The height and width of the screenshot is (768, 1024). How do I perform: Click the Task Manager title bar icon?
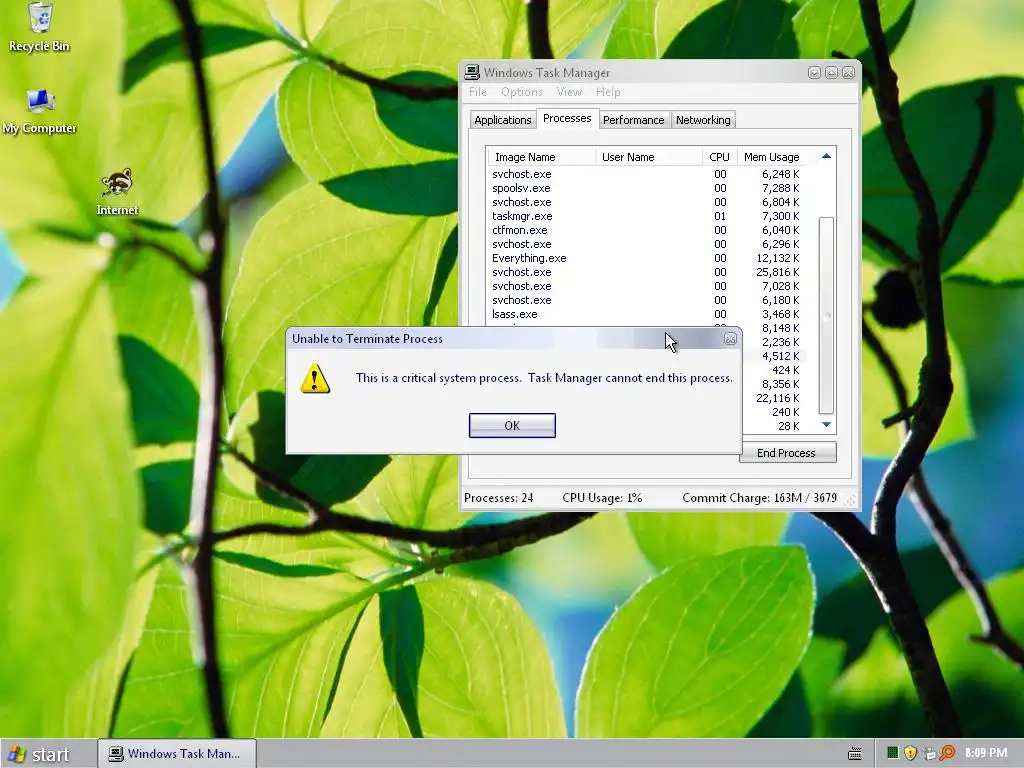pos(472,72)
